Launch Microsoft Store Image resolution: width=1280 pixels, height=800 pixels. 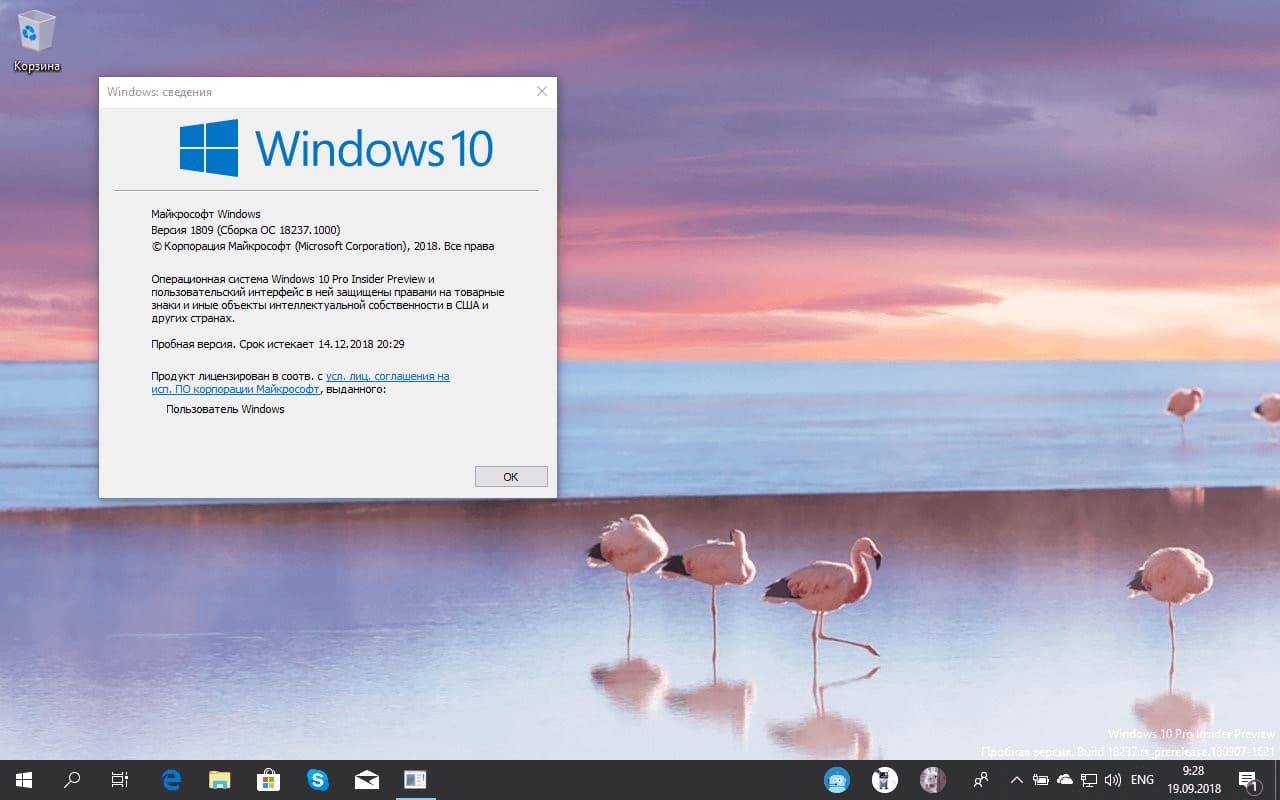point(268,780)
